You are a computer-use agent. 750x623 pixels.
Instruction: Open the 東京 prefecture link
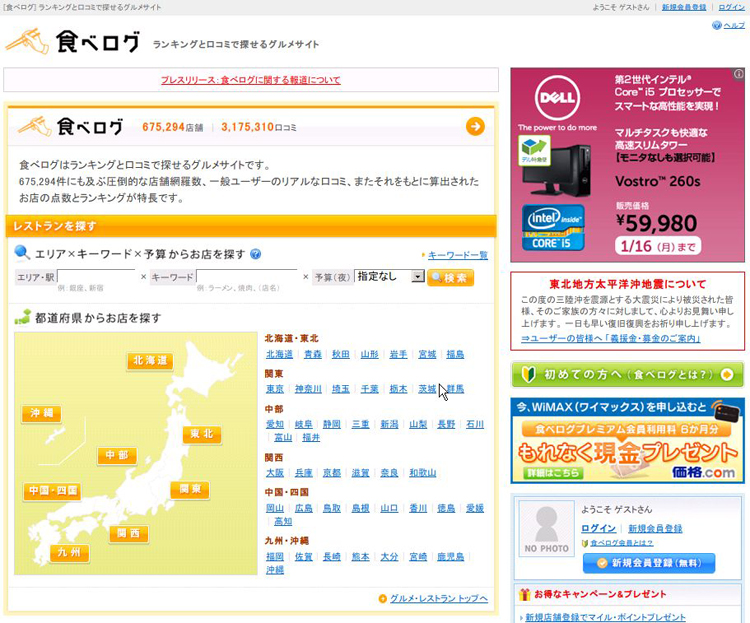pos(275,389)
